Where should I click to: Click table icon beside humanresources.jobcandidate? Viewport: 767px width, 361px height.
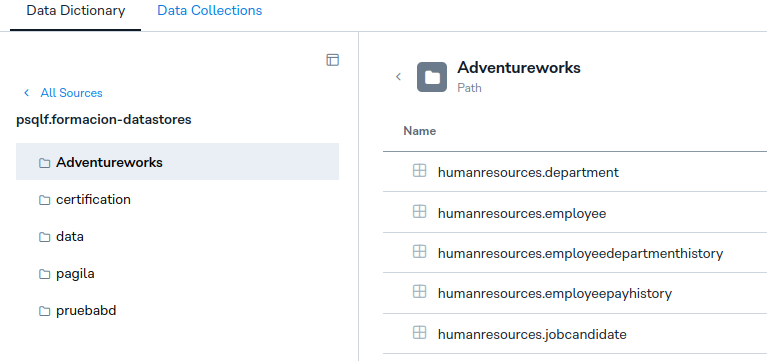(419, 334)
